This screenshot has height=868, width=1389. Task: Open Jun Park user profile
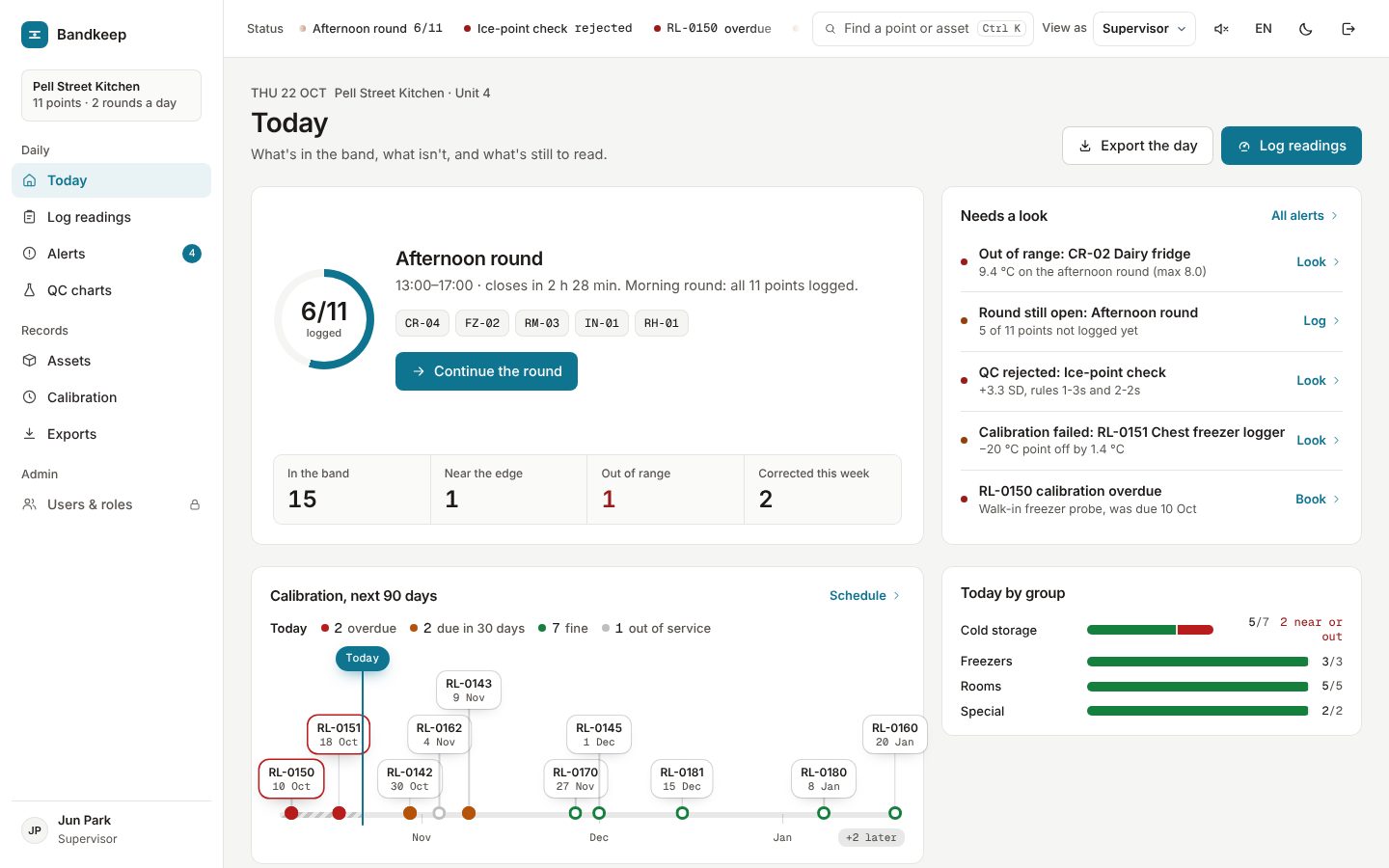pos(111,829)
